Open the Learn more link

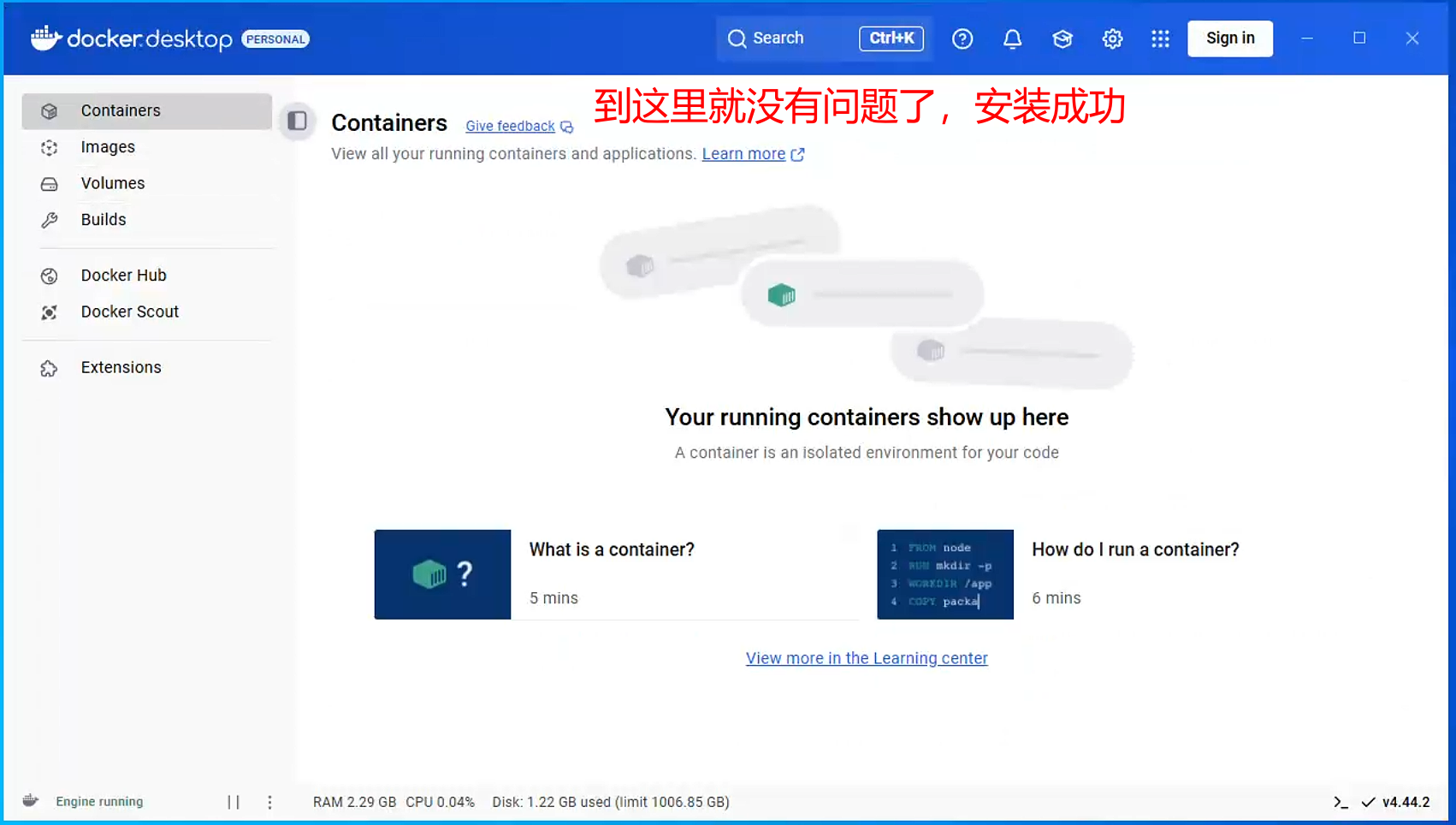(x=743, y=154)
